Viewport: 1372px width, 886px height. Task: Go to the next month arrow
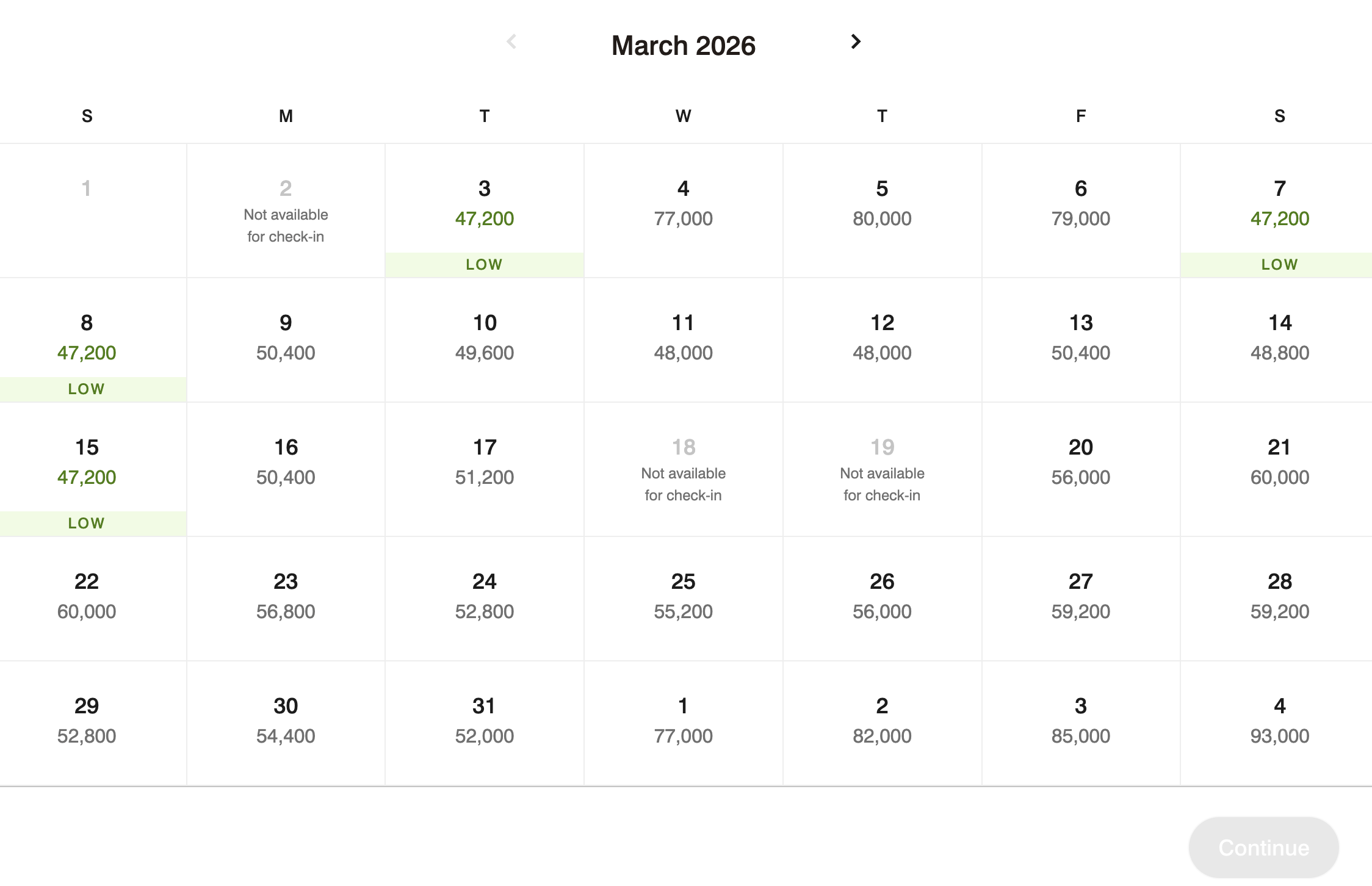(x=856, y=41)
